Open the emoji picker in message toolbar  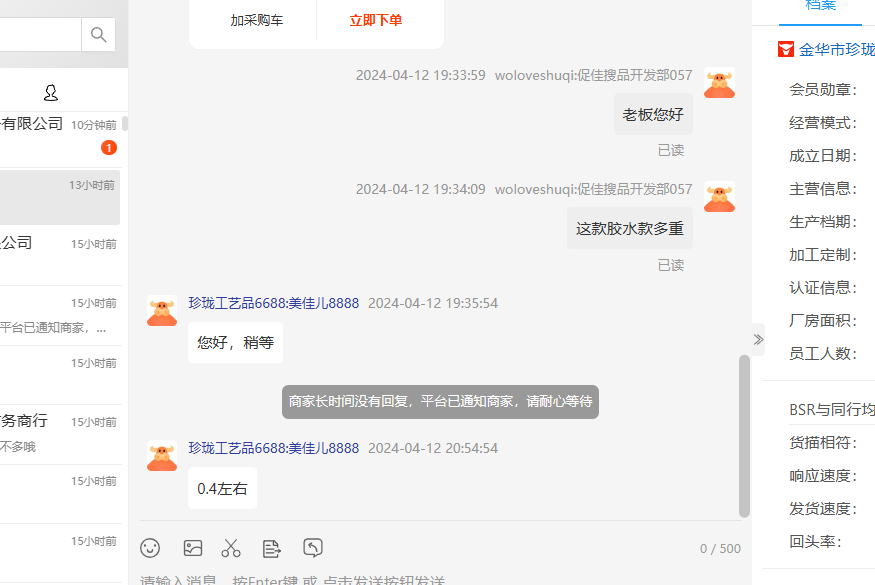[150, 548]
